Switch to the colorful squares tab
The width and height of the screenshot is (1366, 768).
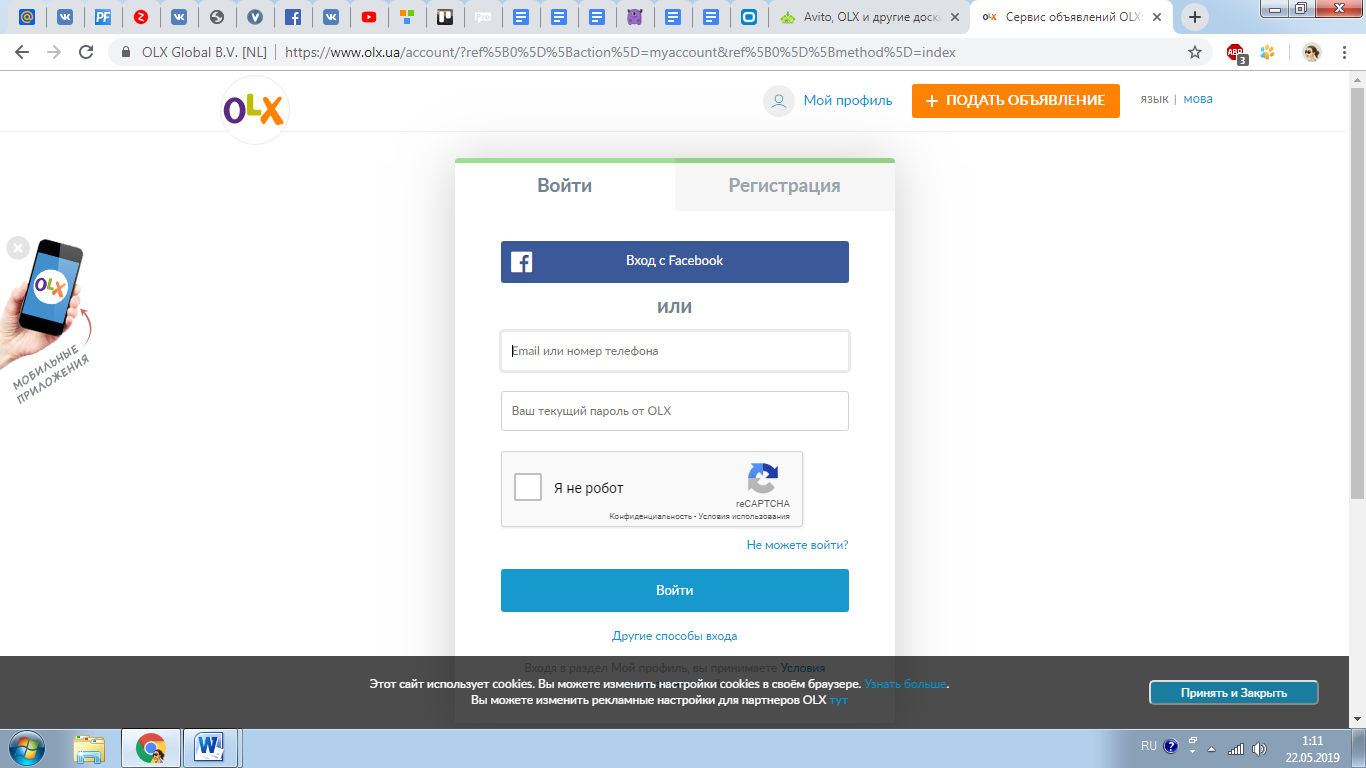(x=407, y=17)
